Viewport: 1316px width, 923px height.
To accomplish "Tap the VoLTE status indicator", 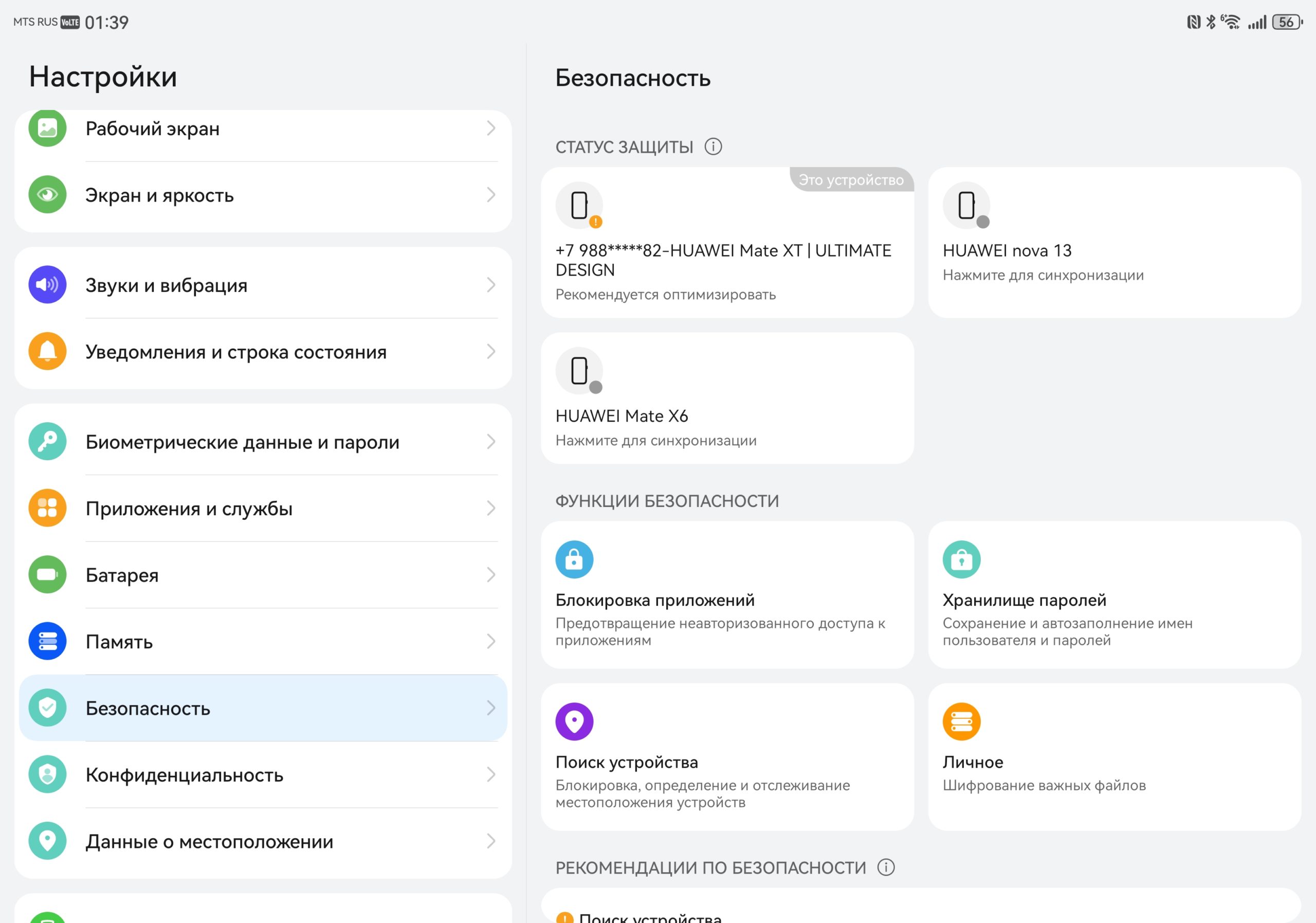I will pos(70,22).
